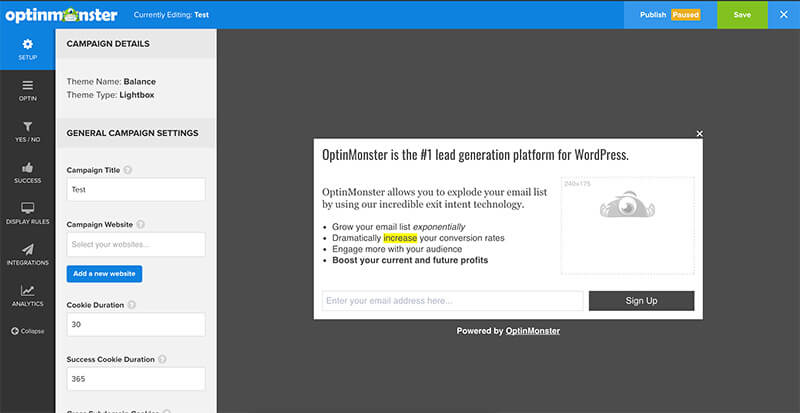The image size is (800, 413).
Task: Click the exit intent technology paragraph
Action: pyautogui.click(x=434, y=198)
